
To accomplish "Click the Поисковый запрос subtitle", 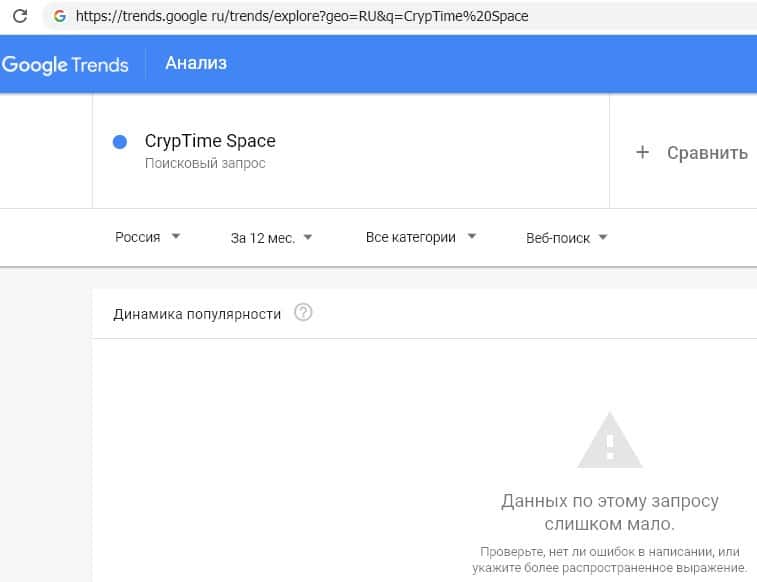I will (205, 163).
